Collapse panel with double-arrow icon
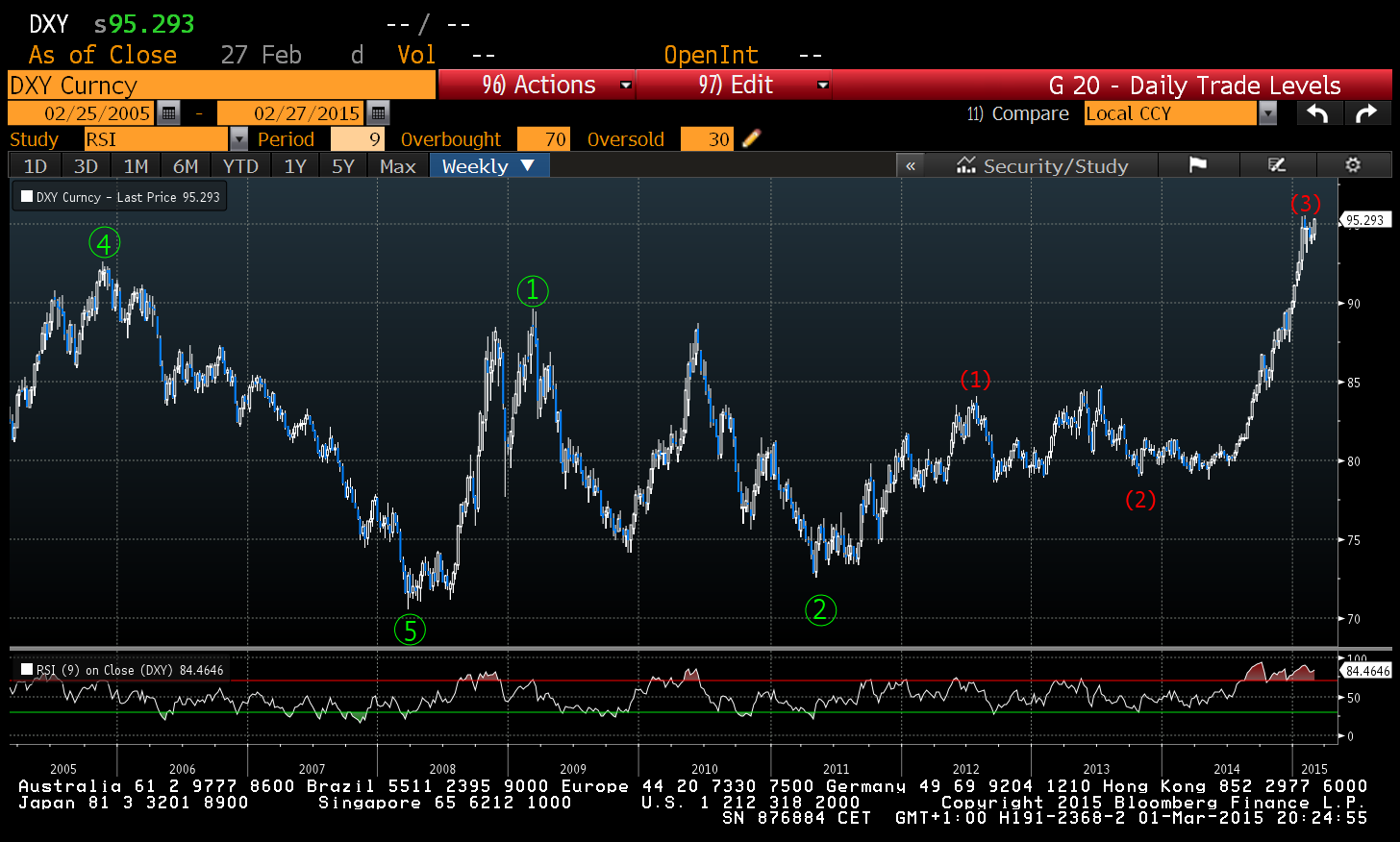This screenshot has width=1400, height=842. 911,165
